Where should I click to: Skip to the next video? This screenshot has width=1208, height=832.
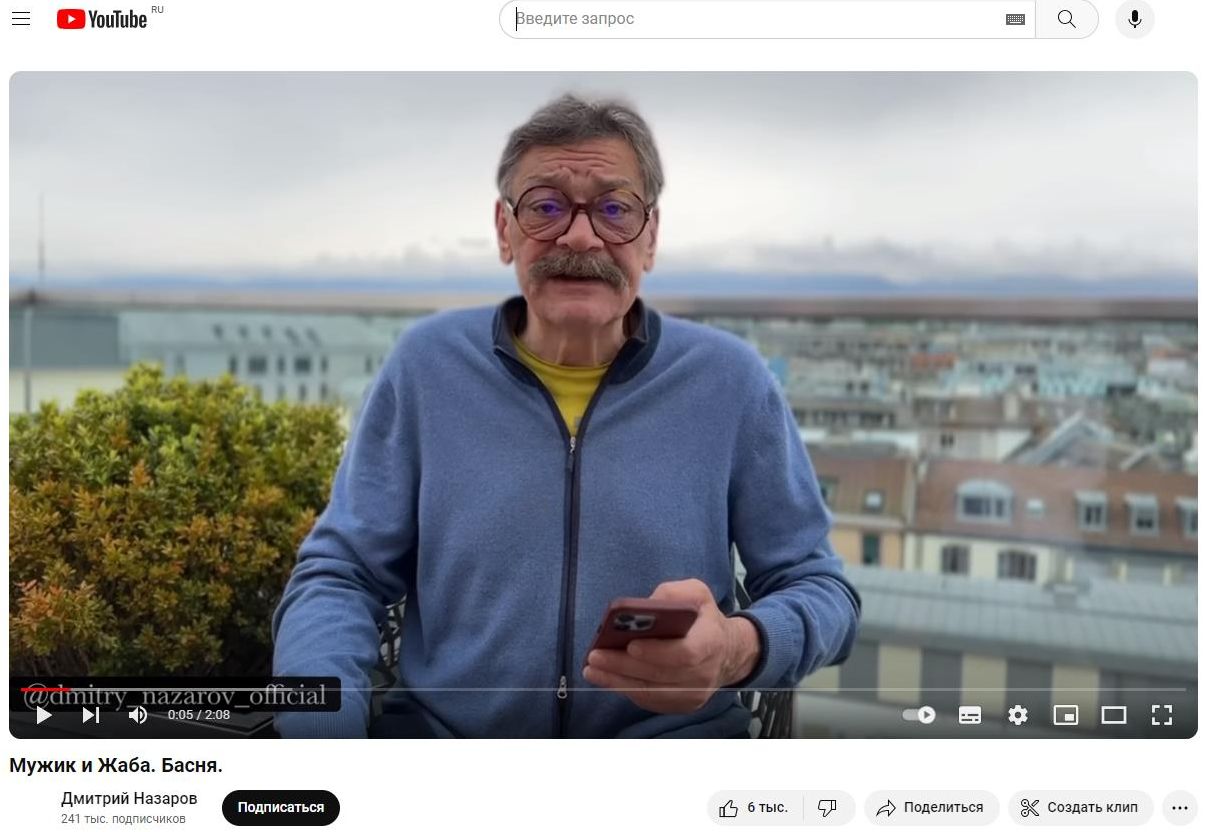click(x=91, y=715)
